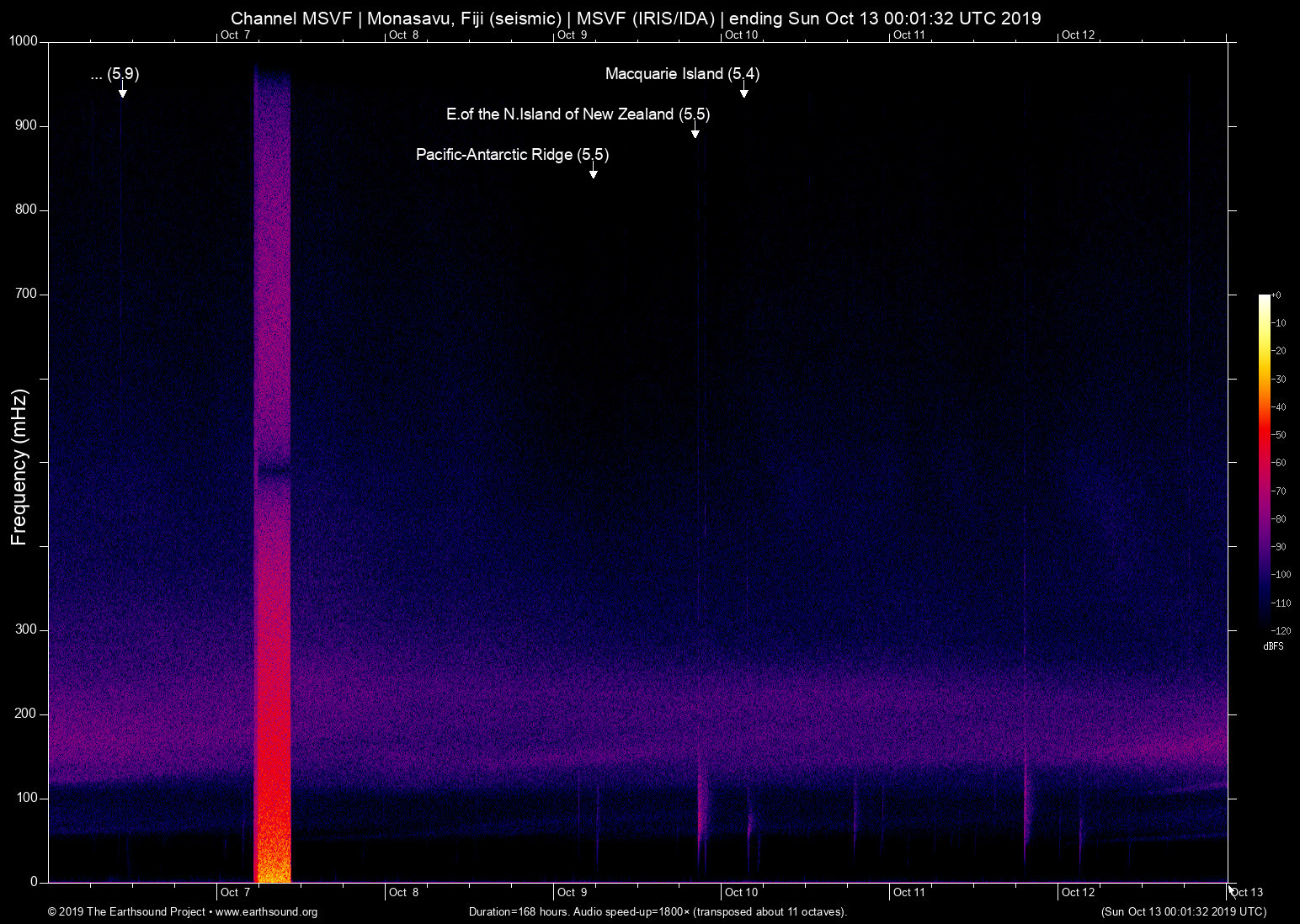Click the 1000 mHz frequency label
The image size is (1300, 924).
[24, 40]
